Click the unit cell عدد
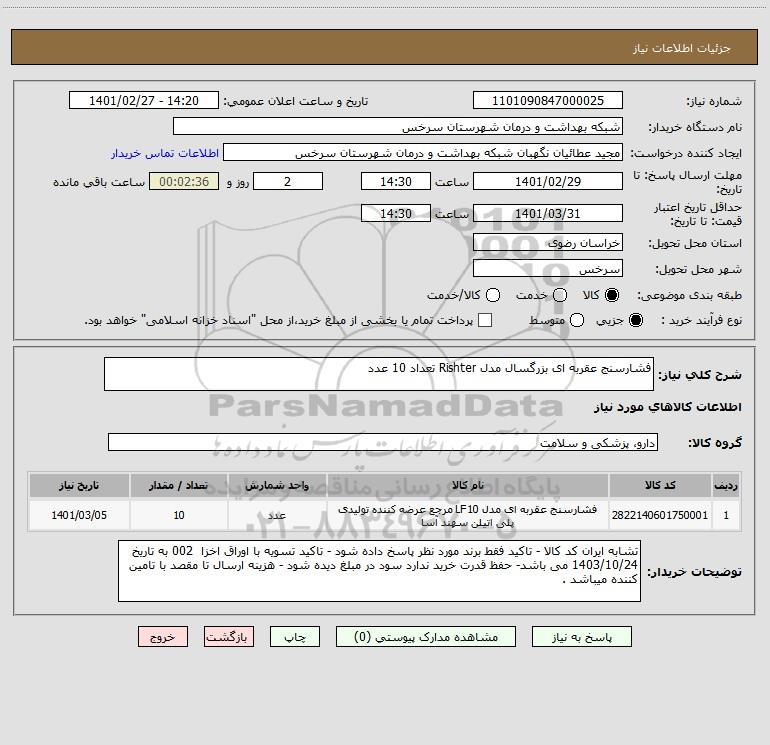The width and height of the screenshot is (770, 745). click(277, 515)
